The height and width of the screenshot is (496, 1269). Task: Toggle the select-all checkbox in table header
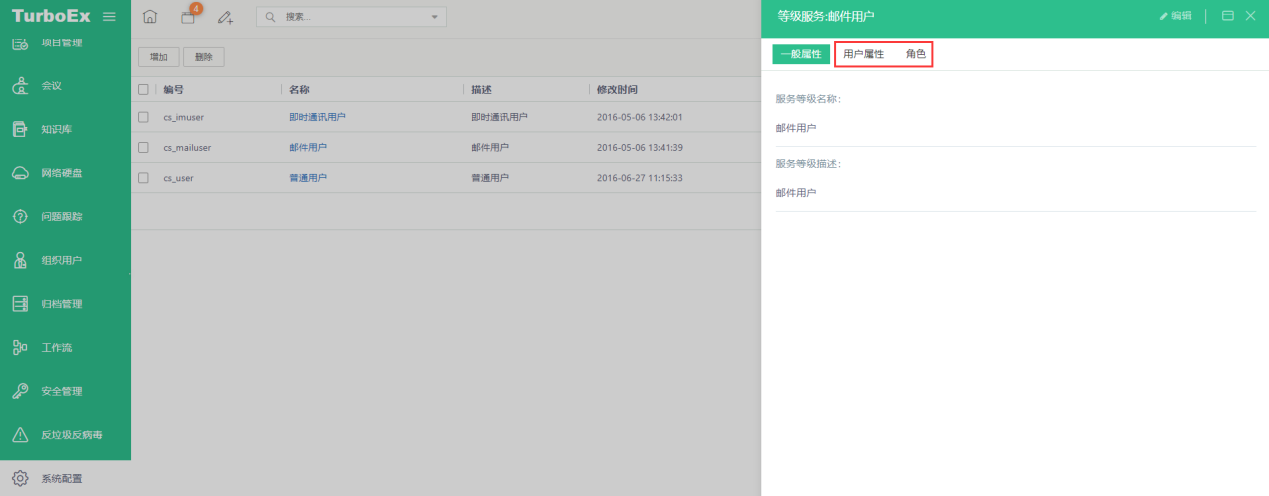coord(143,89)
